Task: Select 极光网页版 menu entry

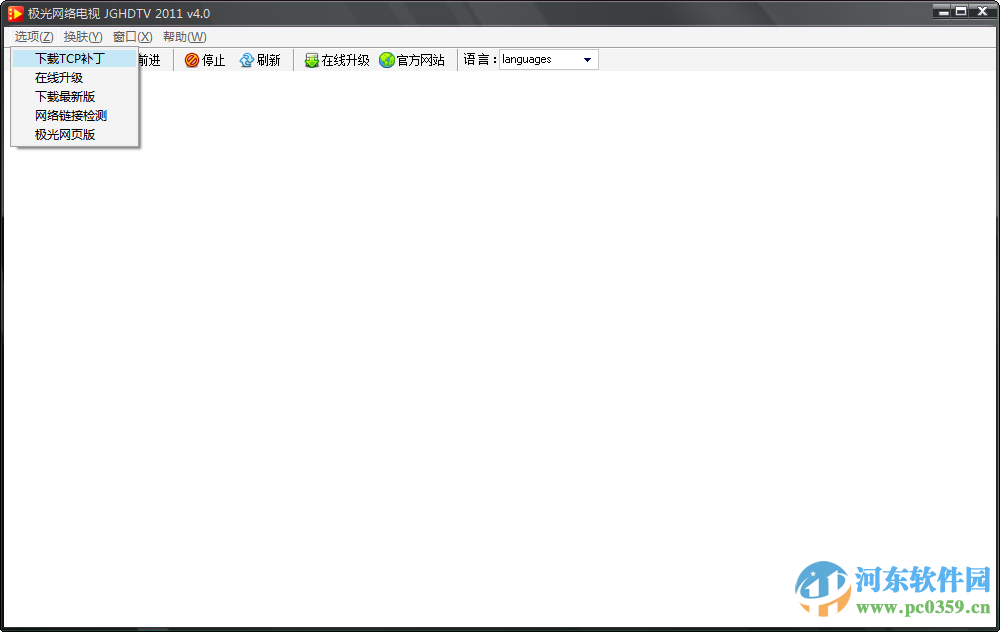Action: coord(75,135)
